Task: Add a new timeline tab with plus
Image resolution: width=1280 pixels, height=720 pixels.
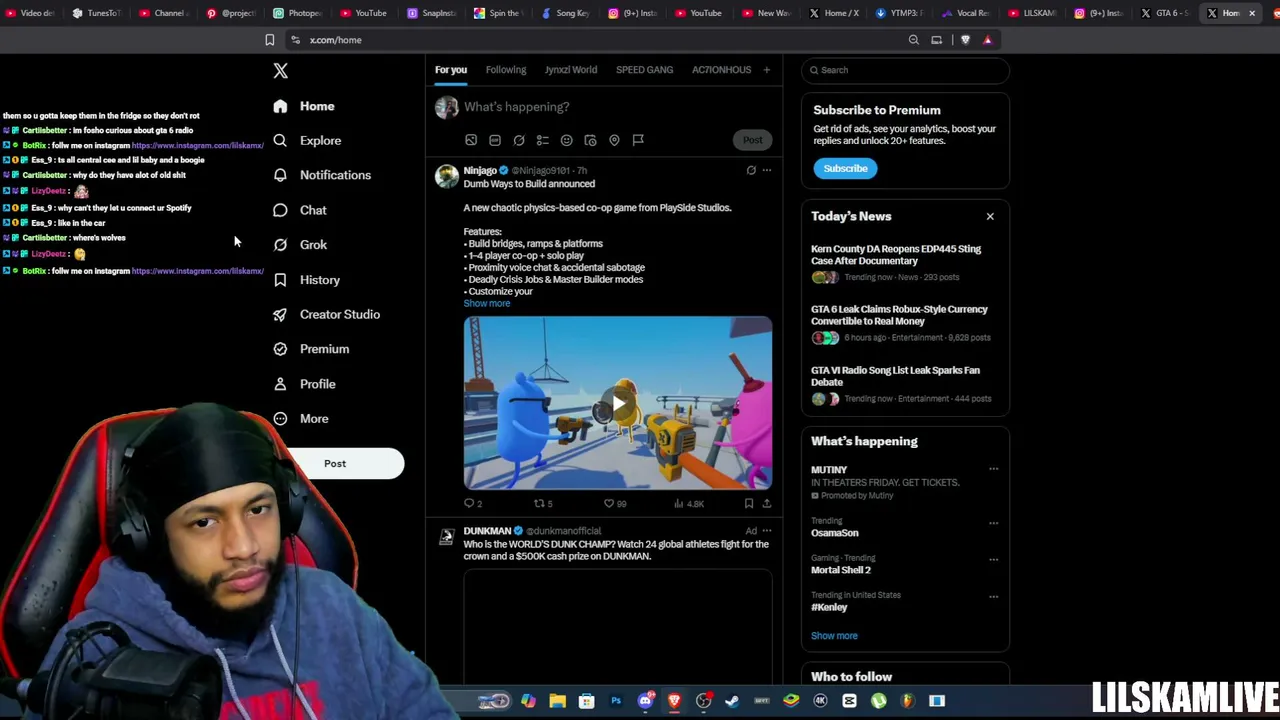Action: click(x=767, y=70)
